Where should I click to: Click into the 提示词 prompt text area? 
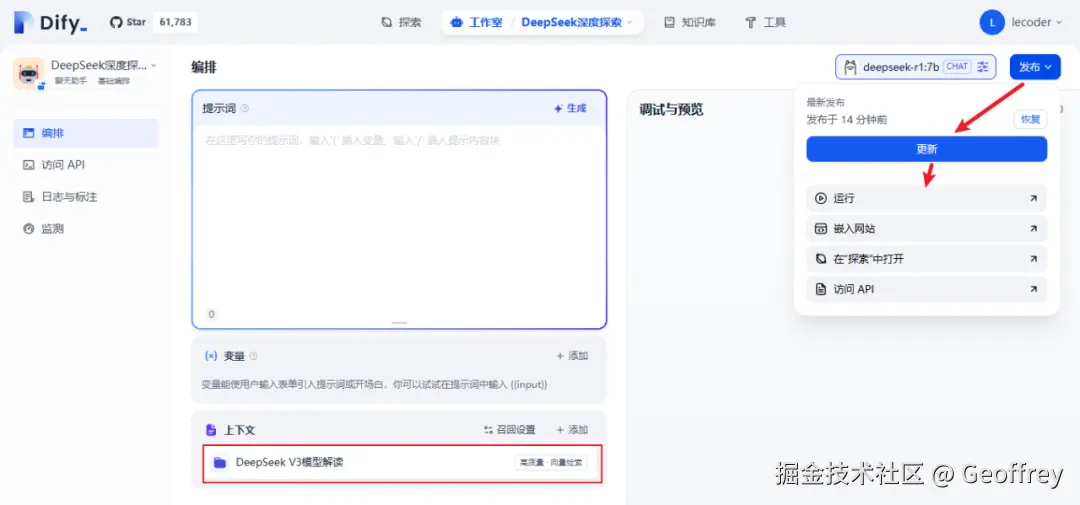coord(399,217)
